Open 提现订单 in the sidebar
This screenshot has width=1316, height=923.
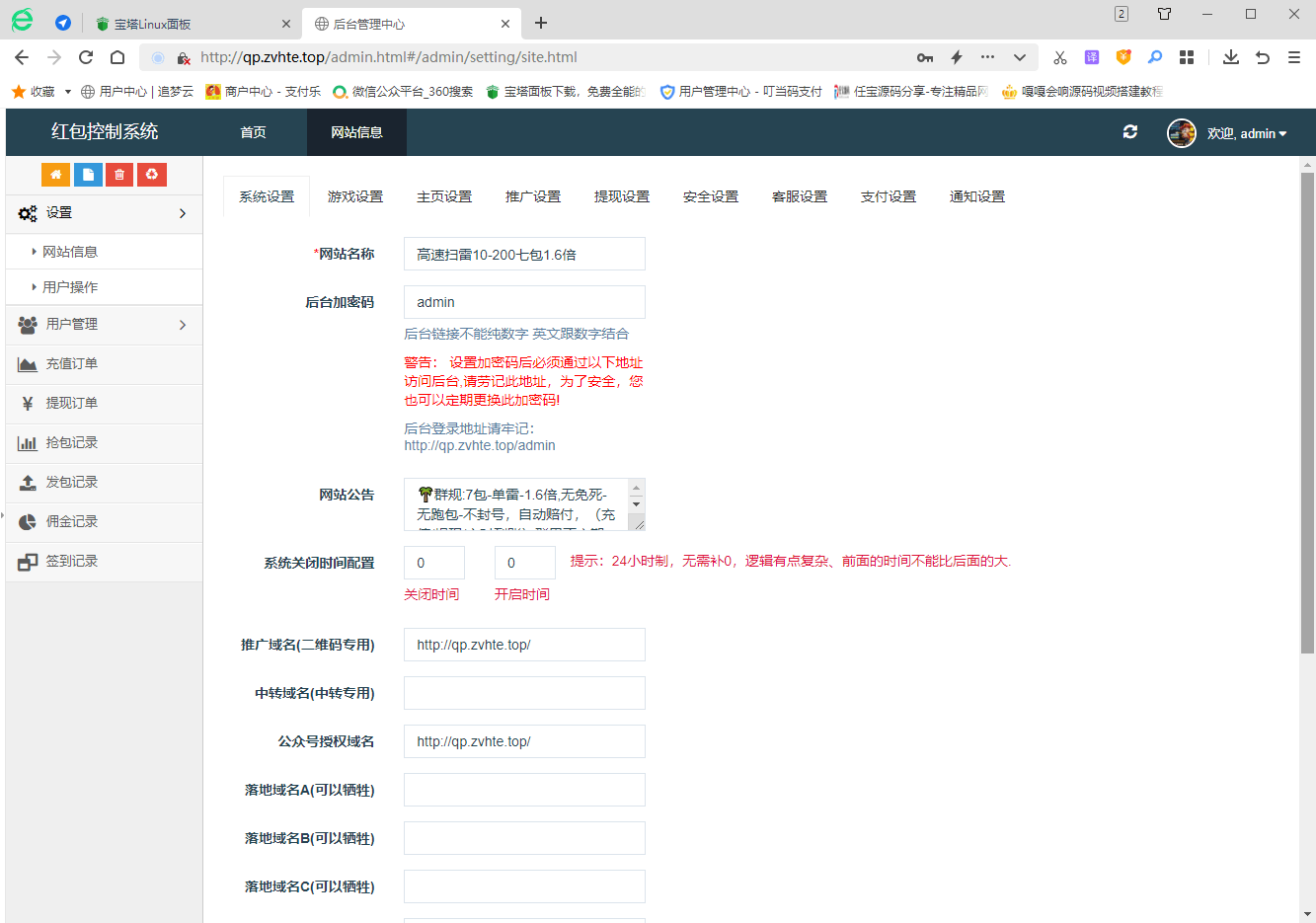click(71, 403)
